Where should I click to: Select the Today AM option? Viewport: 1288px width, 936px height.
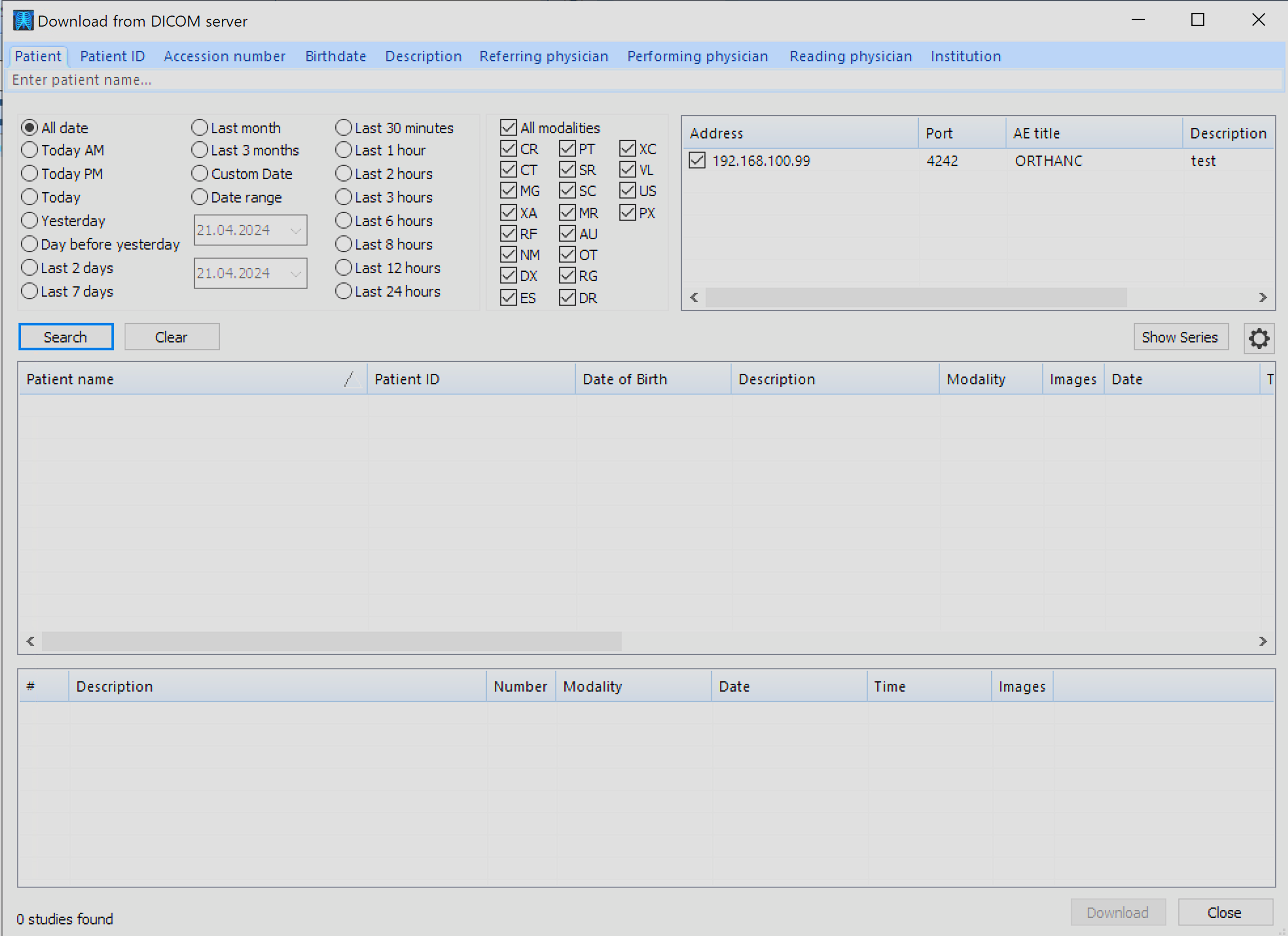click(x=30, y=150)
